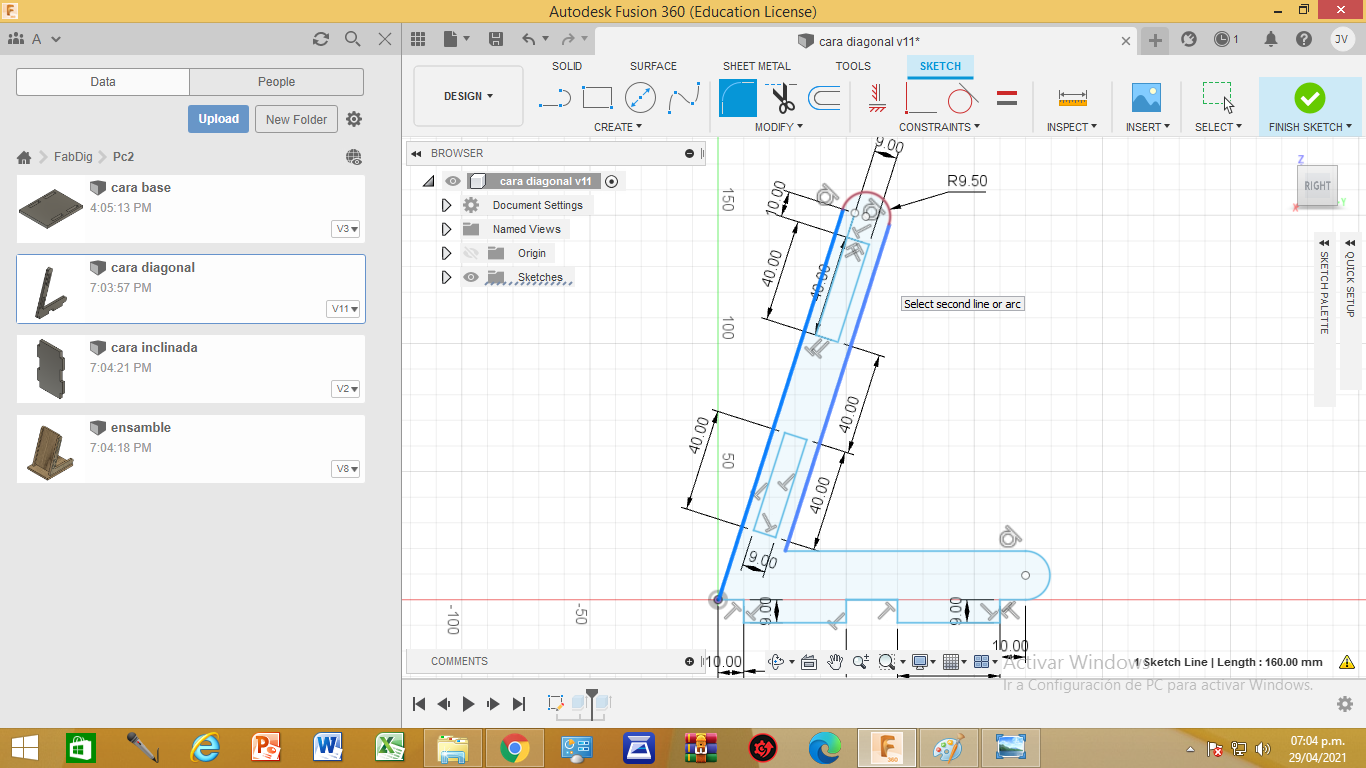Switch to the SURFACE tab
This screenshot has height=768, width=1366.
(x=653, y=66)
